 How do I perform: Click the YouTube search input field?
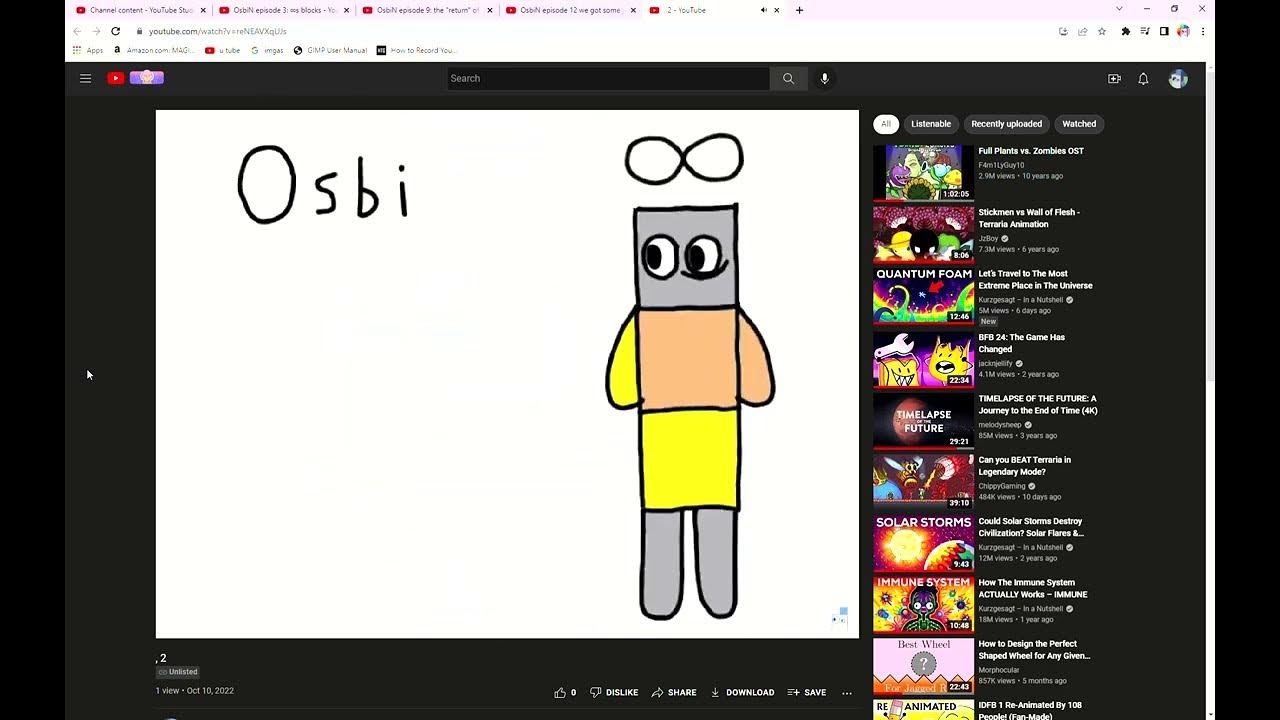[608, 78]
